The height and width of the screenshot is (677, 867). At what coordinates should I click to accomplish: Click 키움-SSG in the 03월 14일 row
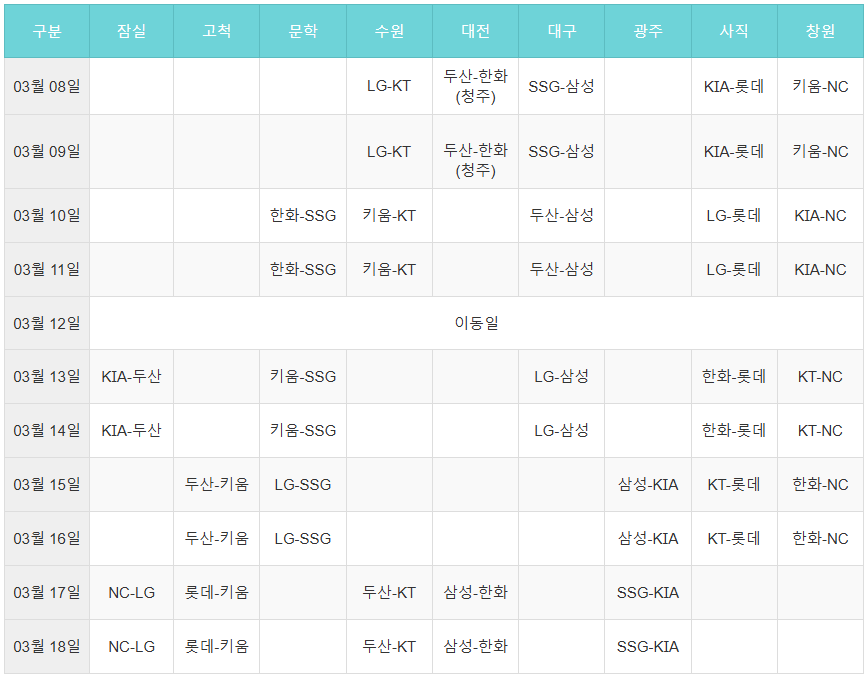(303, 430)
